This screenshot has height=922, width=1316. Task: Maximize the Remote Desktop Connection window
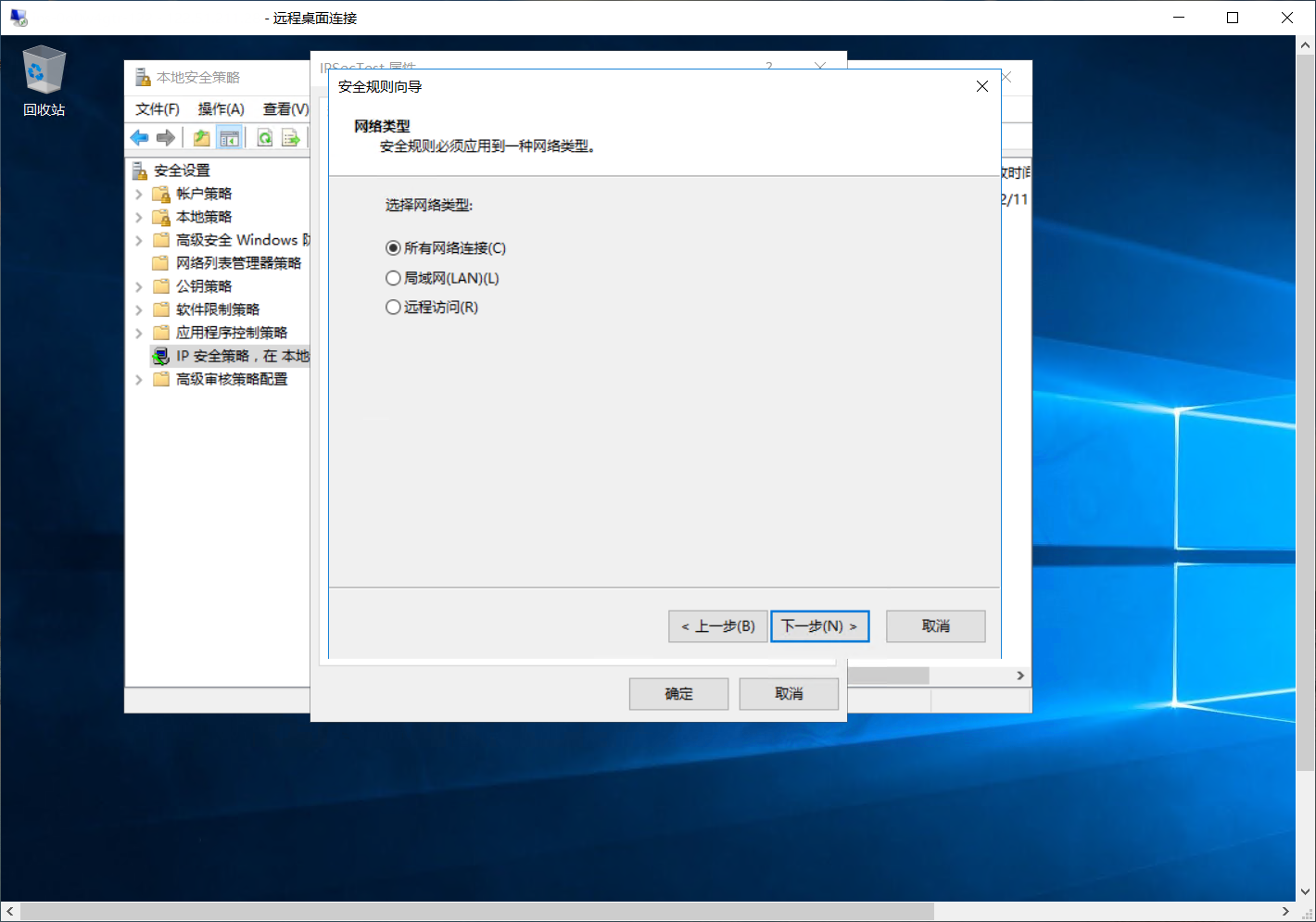point(1233,18)
